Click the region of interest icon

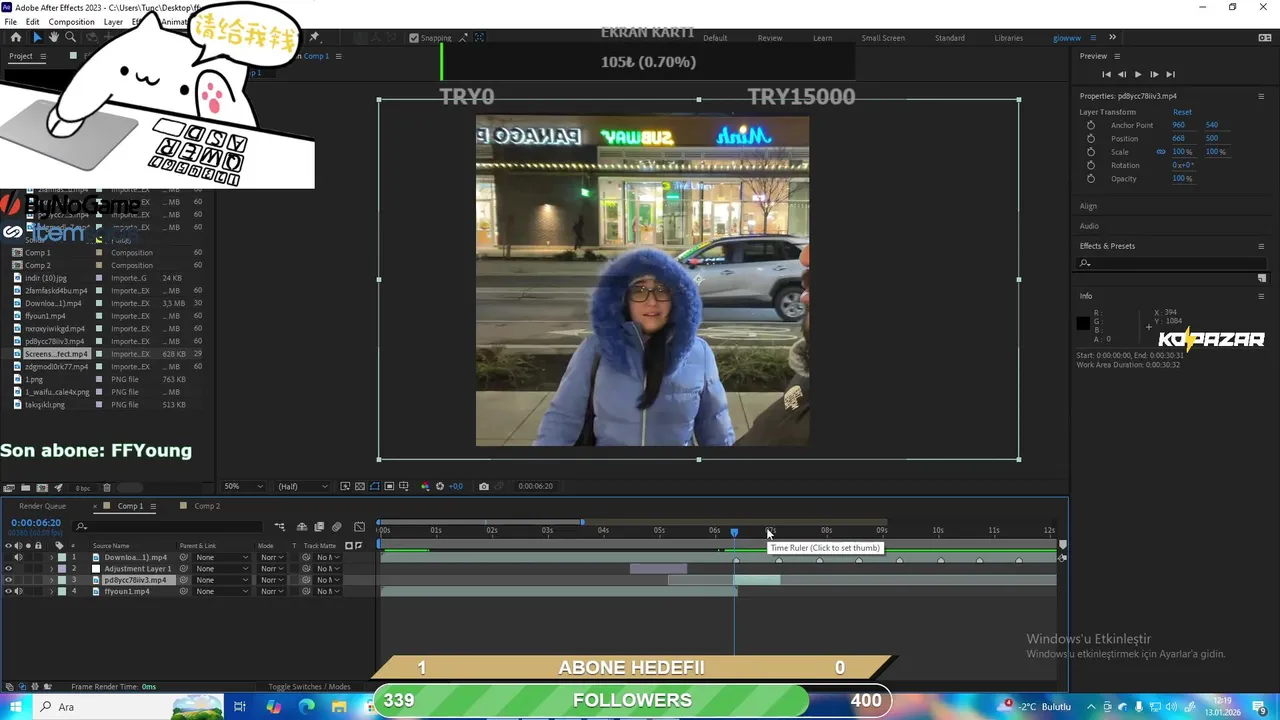pos(389,486)
